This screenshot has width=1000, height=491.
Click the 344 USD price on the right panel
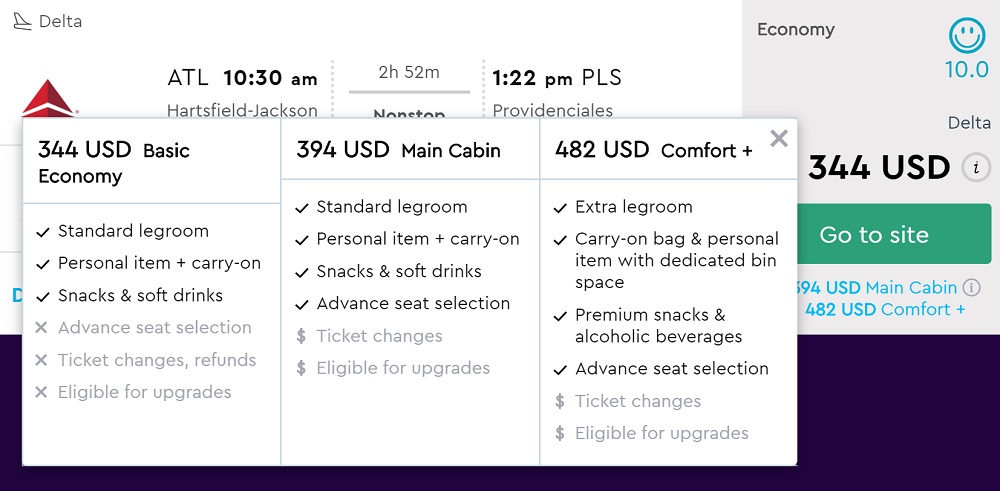(x=879, y=168)
